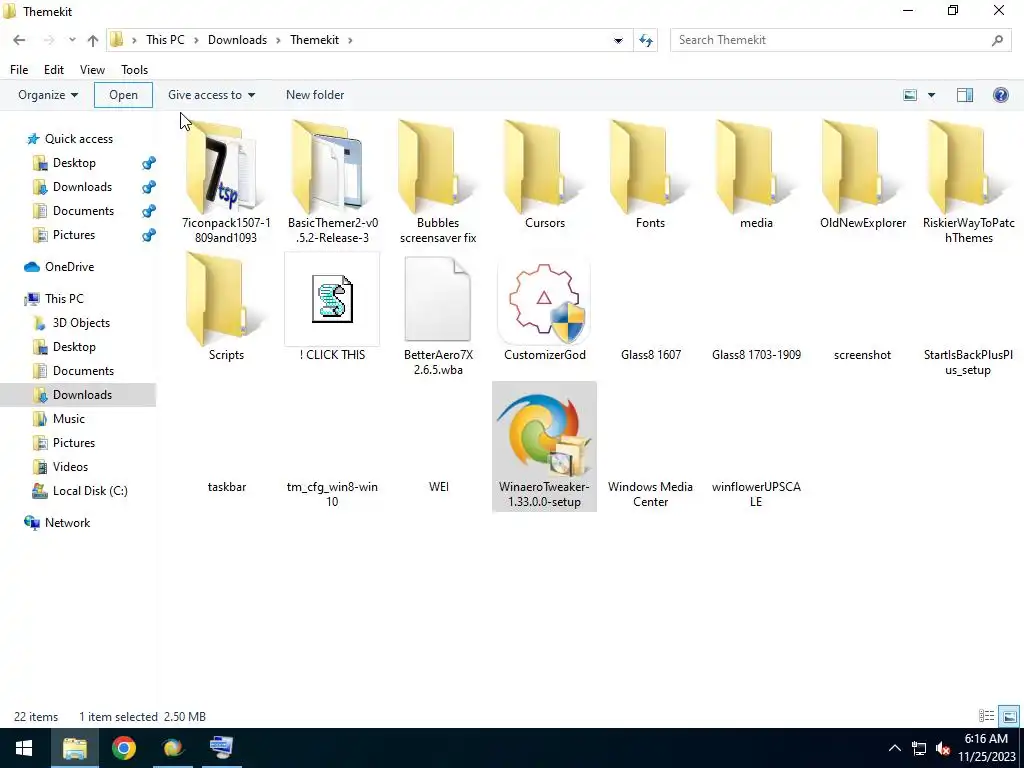Launch Google Chrome from taskbar
The height and width of the screenshot is (768, 1024).
coord(123,748)
